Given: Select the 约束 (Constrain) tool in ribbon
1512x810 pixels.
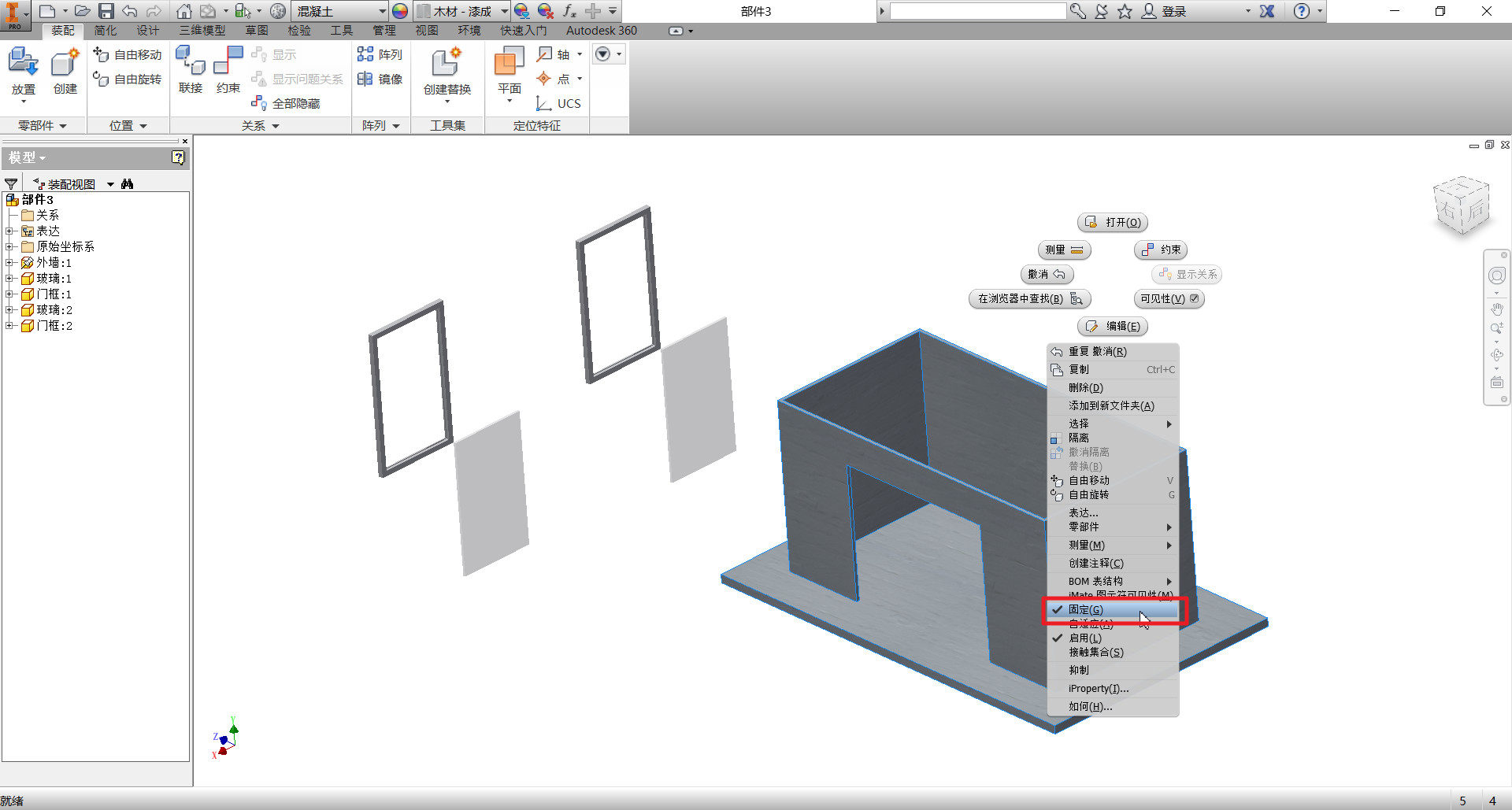Looking at the screenshot, I should (x=228, y=71).
